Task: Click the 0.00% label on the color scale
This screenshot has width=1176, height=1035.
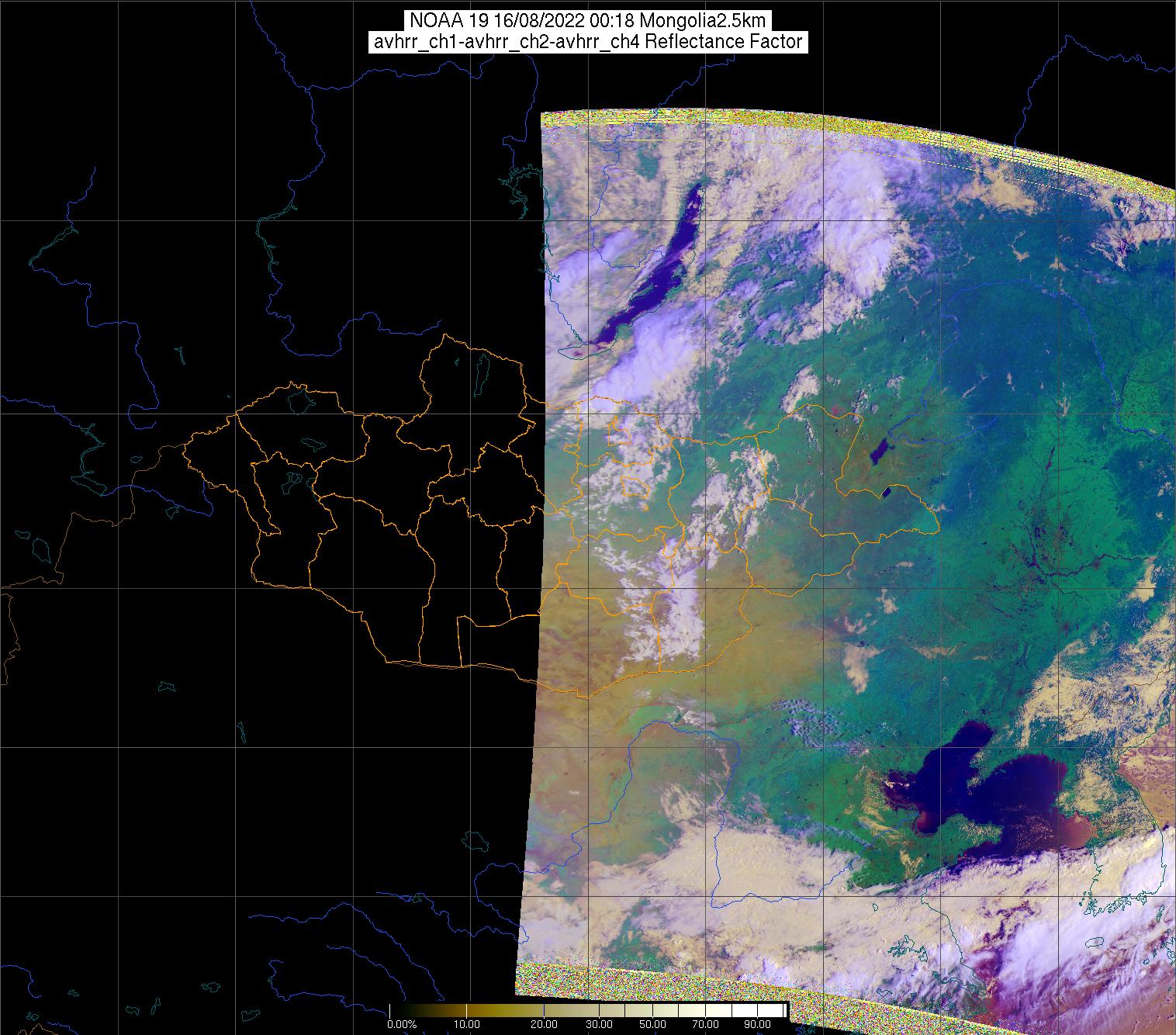Action: (x=401, y=1025)
